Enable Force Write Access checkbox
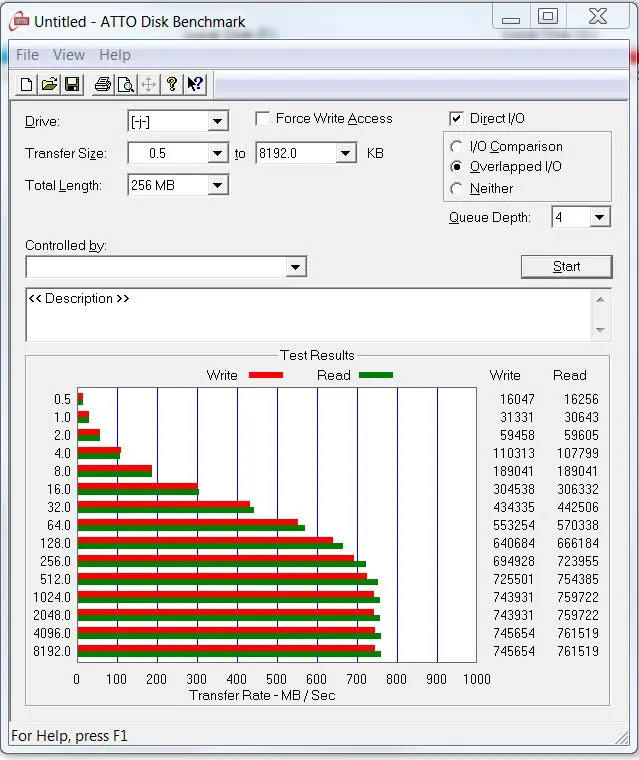 [263, 119]
